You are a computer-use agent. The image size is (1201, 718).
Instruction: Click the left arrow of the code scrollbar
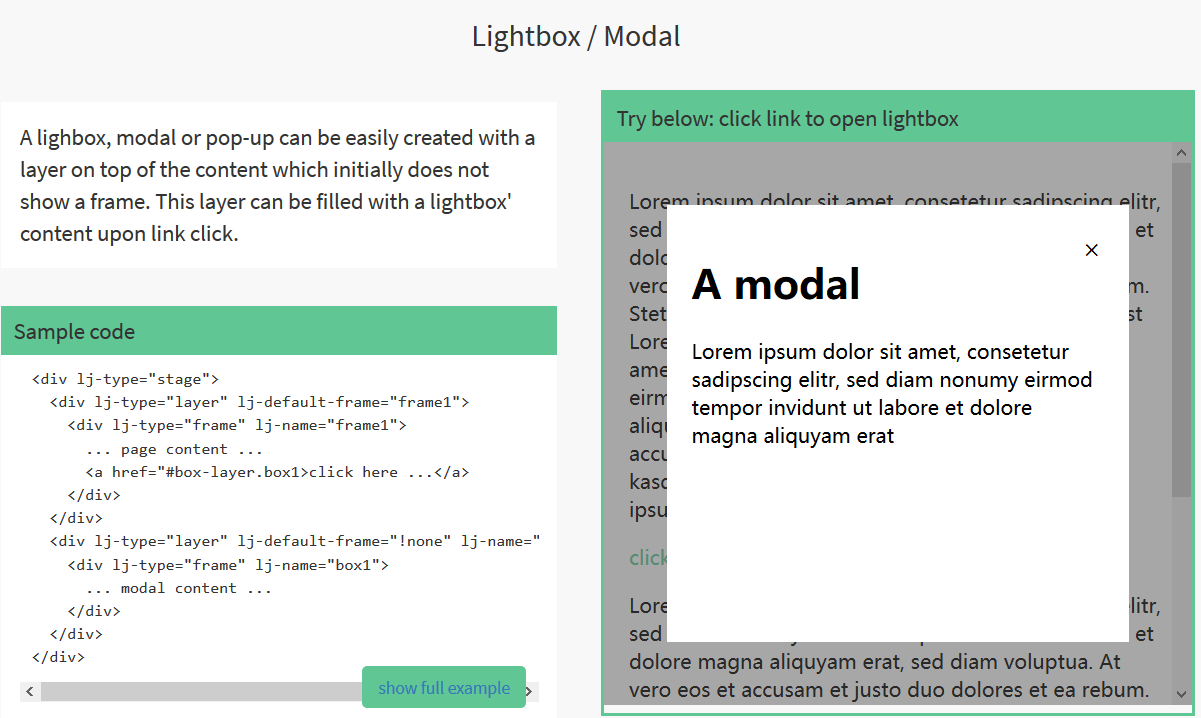click(30, 691)
